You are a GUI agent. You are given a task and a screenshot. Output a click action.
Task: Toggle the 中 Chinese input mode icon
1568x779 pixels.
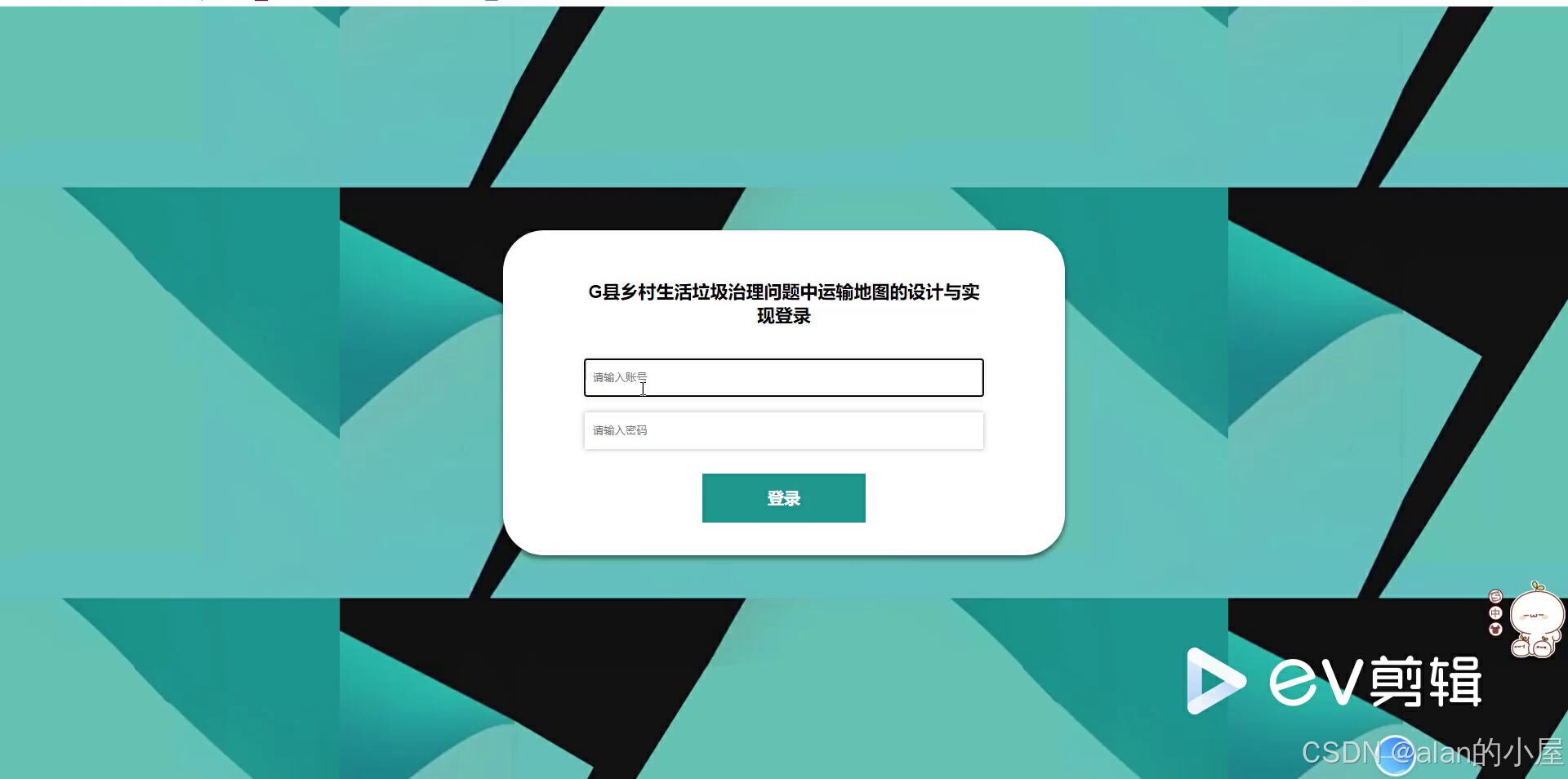pos(1495,613)
